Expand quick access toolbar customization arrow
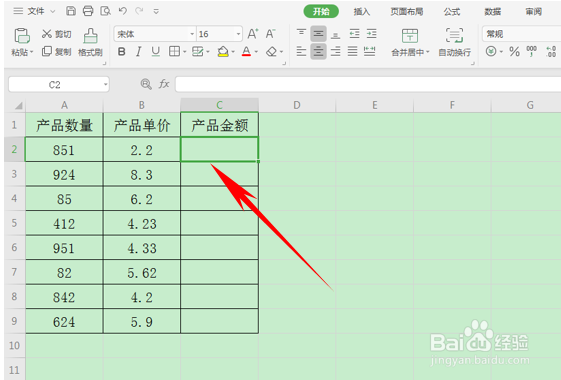The height and width of the screenshot is (380, 561). click(x=156, y=11)
